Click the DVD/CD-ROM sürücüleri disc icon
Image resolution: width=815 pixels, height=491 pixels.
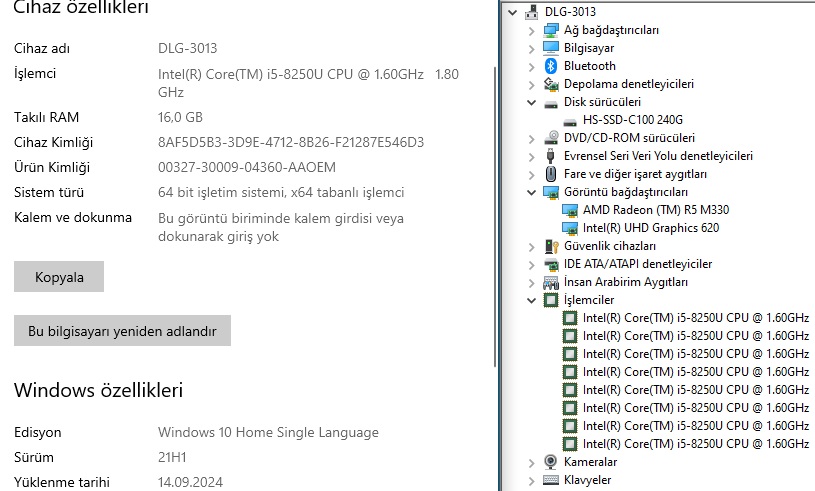coord(551,138)
